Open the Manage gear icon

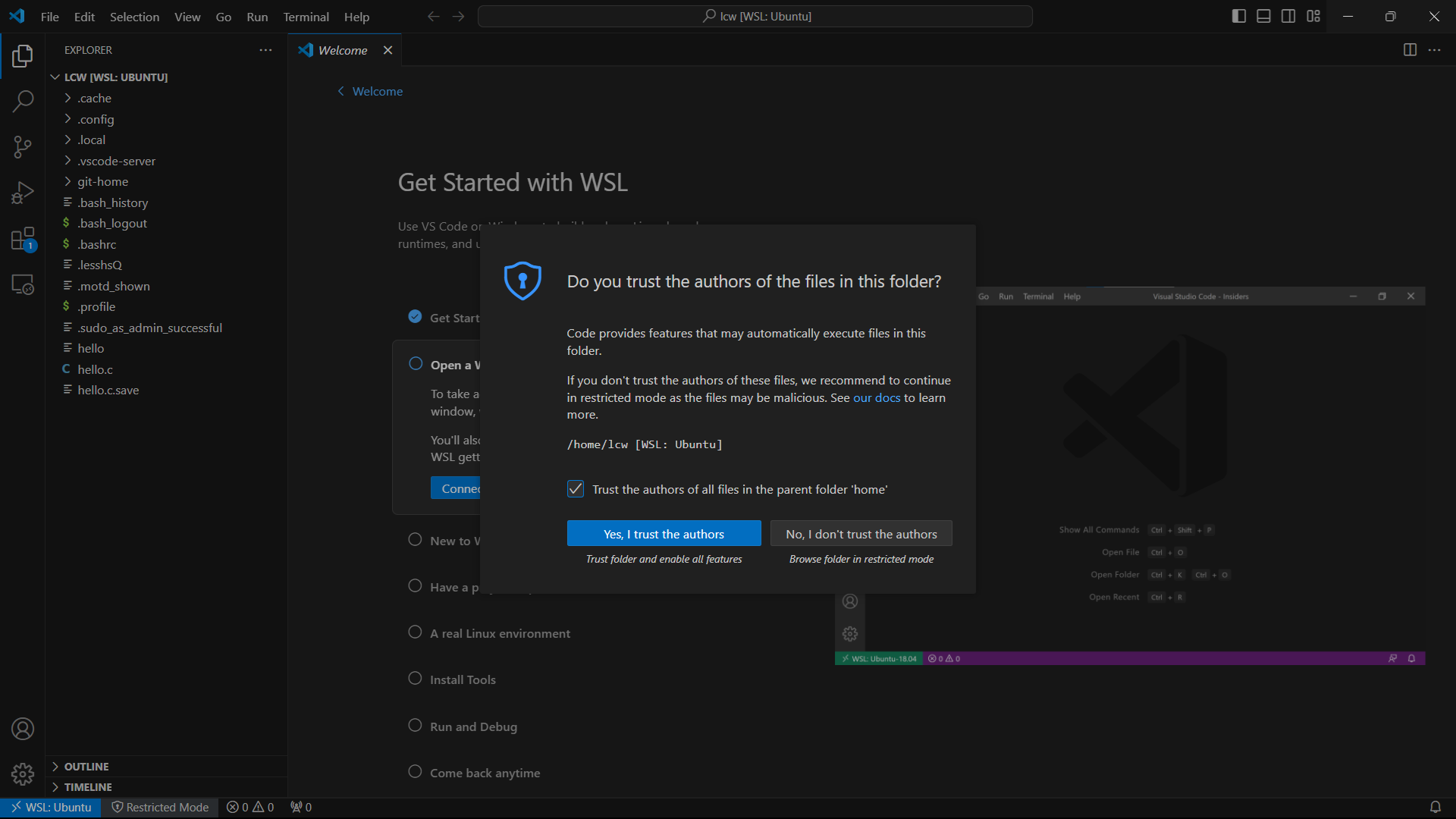23,773
